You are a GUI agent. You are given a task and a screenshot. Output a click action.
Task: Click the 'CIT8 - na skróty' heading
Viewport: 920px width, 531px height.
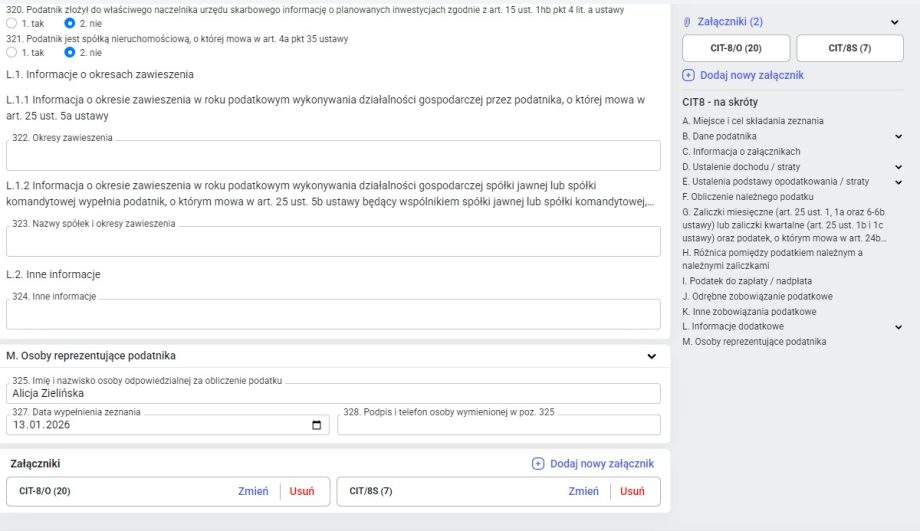[720, 102]
